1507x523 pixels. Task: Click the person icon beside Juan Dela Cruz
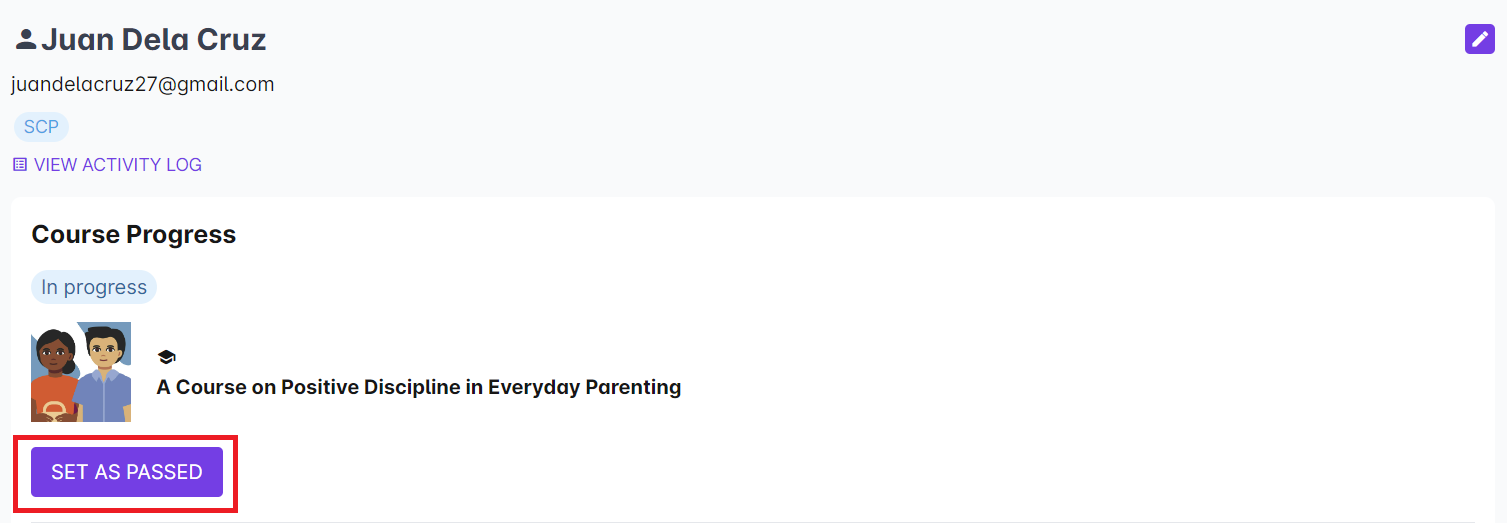pos(25,40)
